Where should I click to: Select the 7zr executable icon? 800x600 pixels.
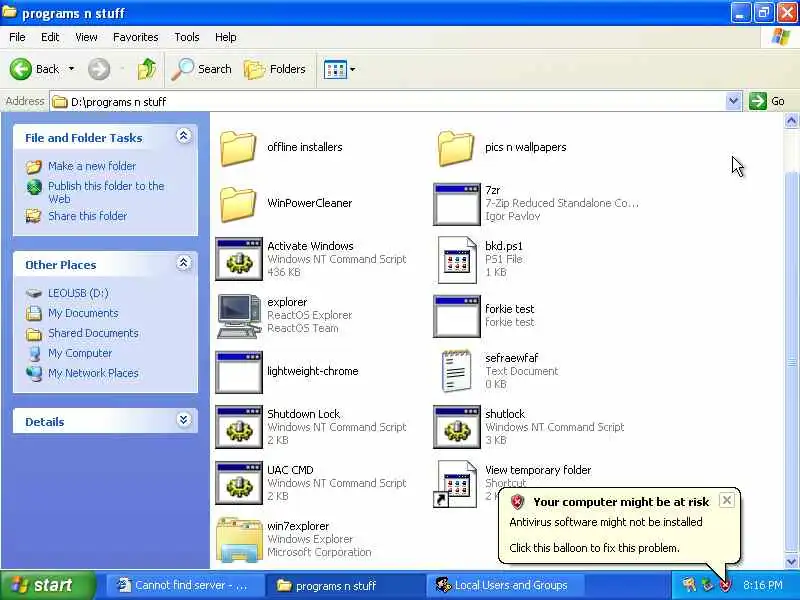457,204
